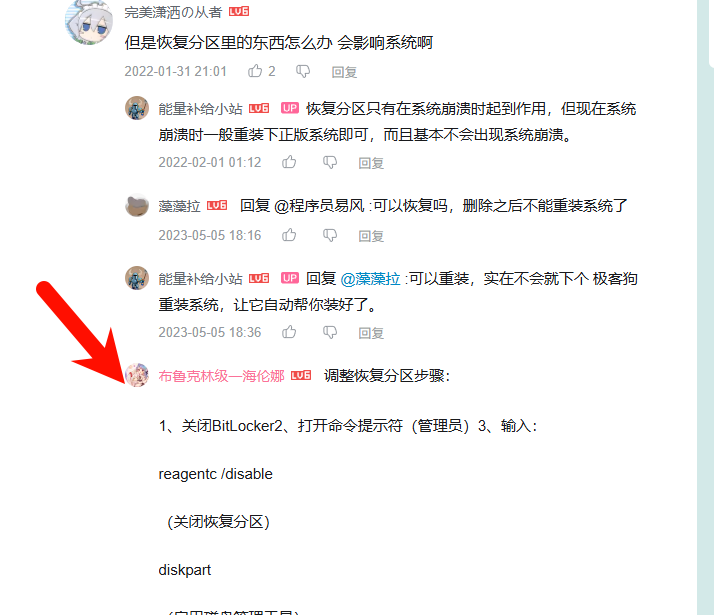Dislike the reply posted 2023-05-05 18:36
Screen dimensions: 714x615
click(x=330, y=332)
